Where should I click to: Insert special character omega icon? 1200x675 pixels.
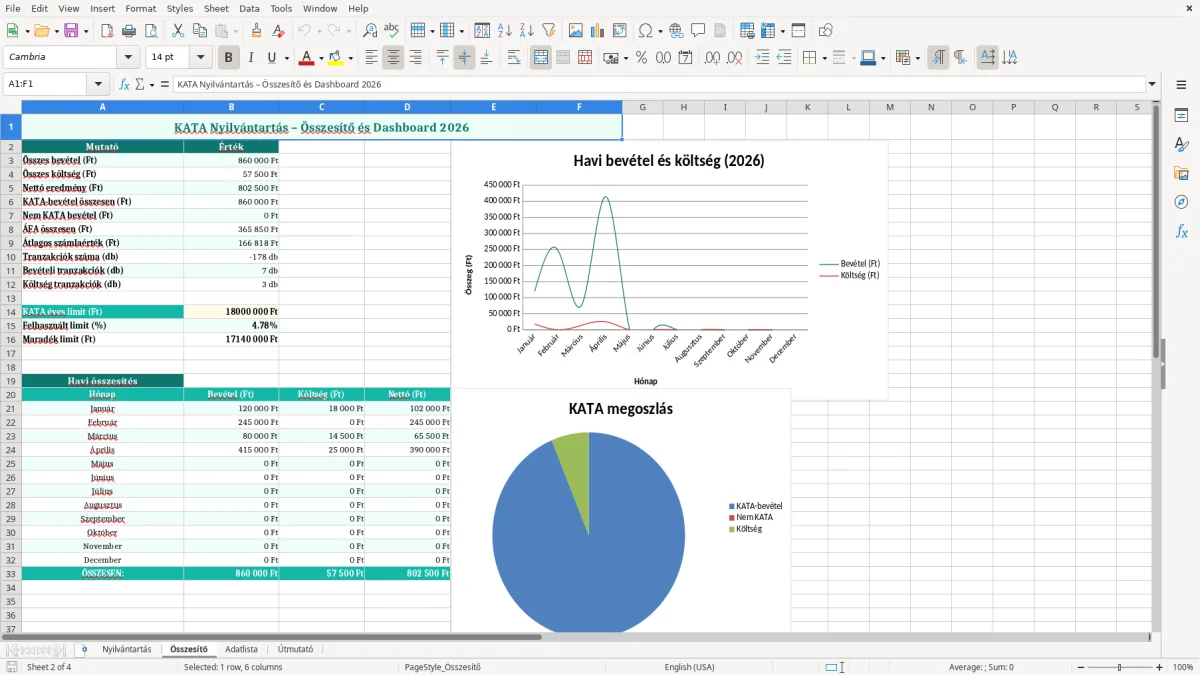pos(645,31)
